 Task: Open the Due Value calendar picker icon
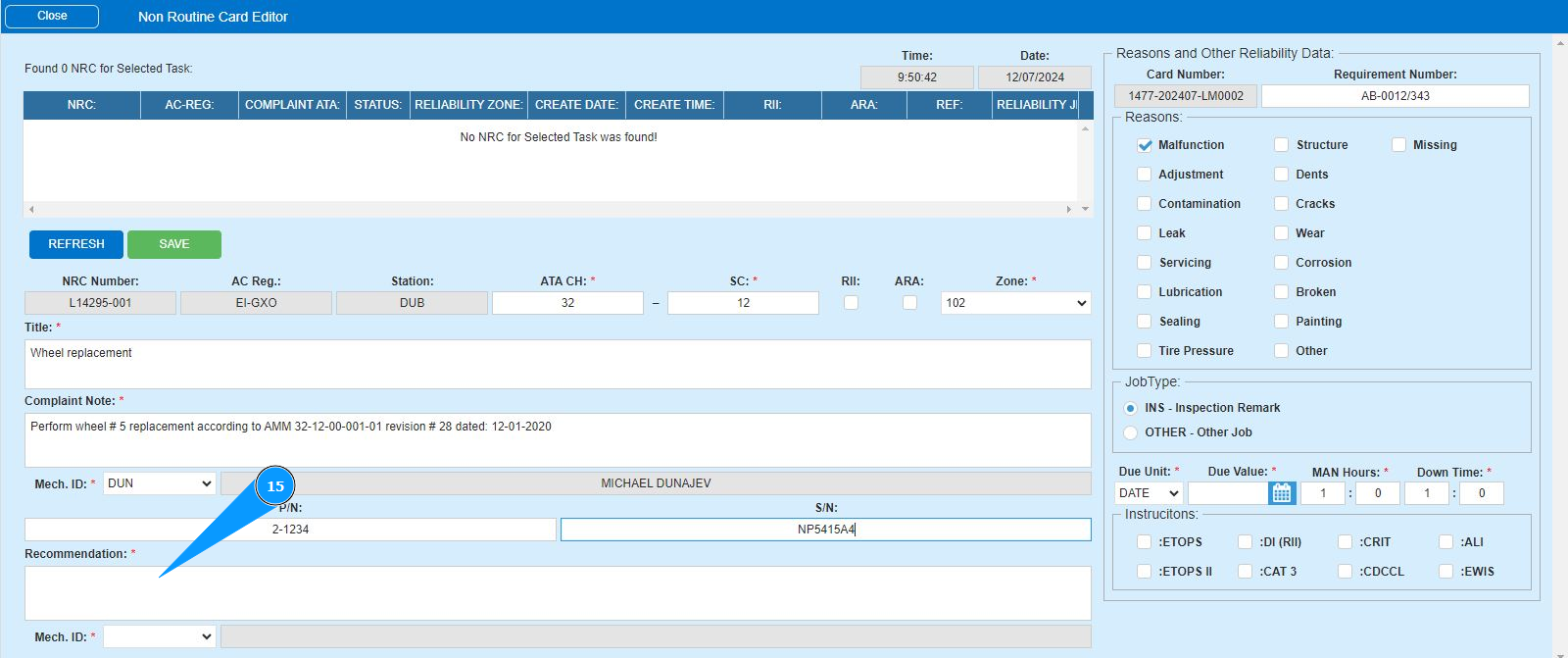[x=1281, y=493]
